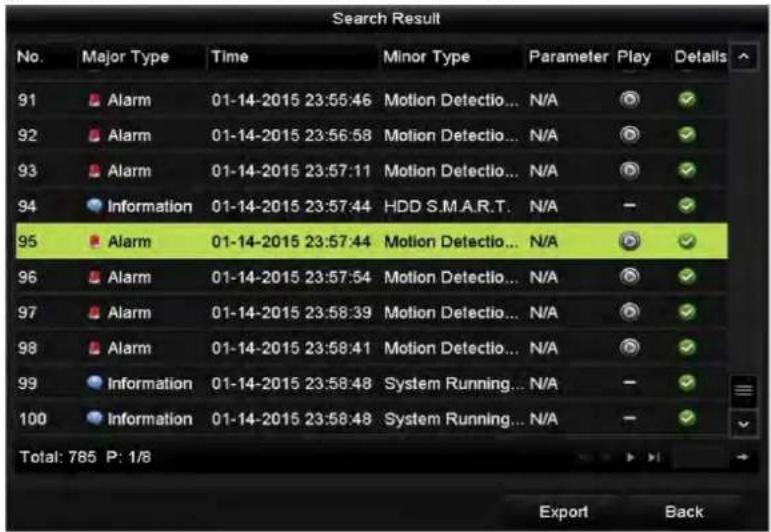Viewport: 771px width, 532px height.
Task: Click the blue information icon in row 99
Action: tap(94, 383)
